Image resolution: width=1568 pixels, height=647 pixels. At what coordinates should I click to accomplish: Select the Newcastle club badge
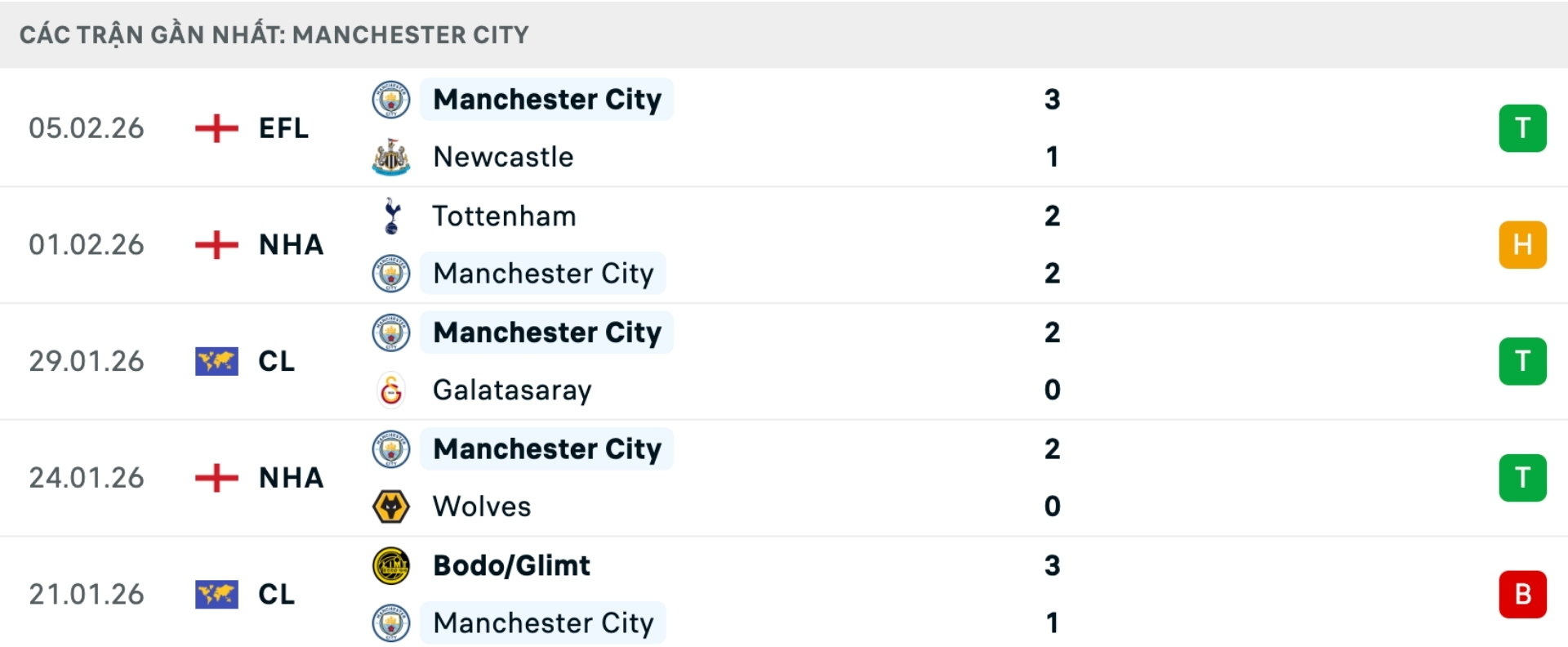[391, 157]
